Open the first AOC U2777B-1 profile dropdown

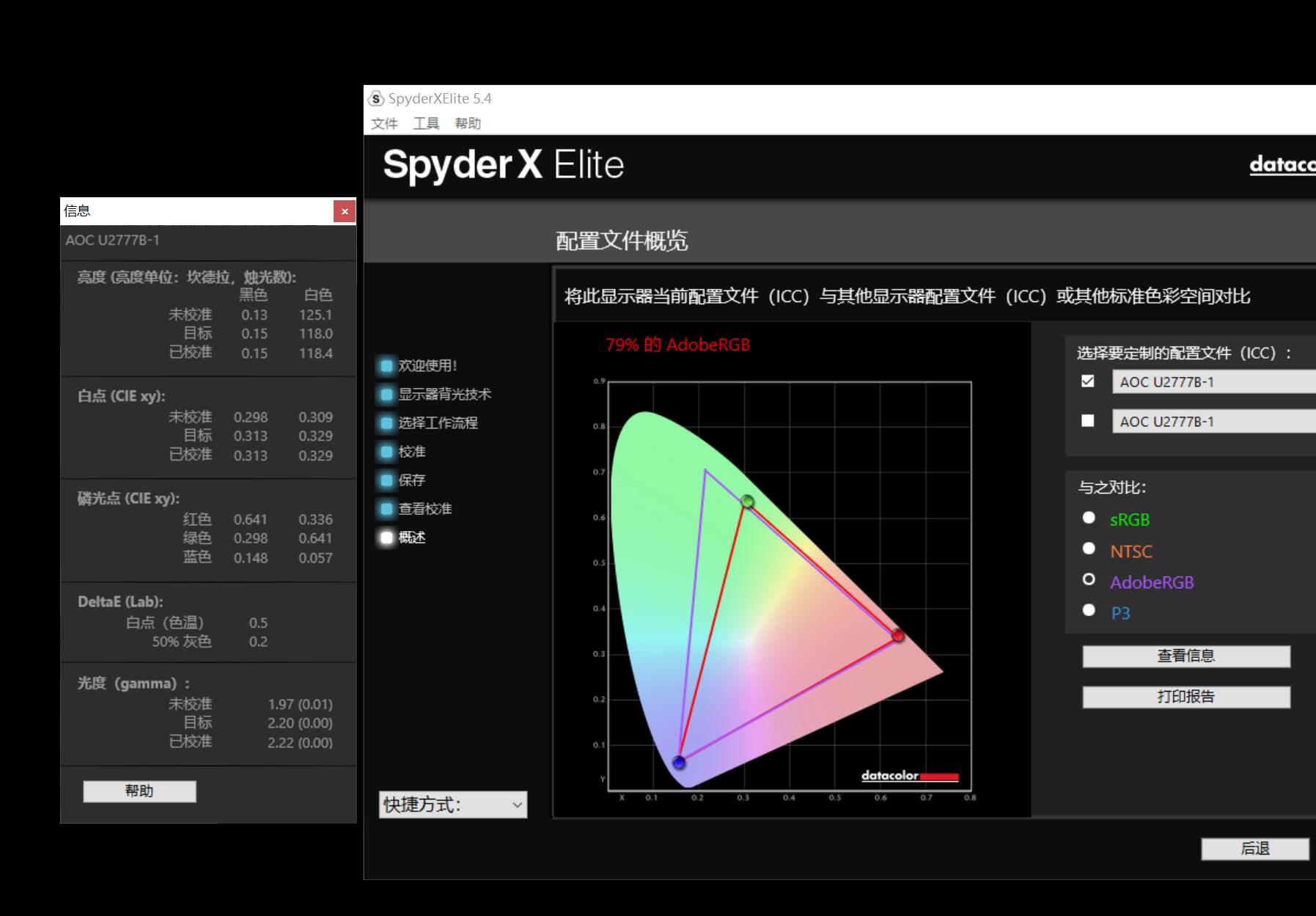tap(1213, 382)
